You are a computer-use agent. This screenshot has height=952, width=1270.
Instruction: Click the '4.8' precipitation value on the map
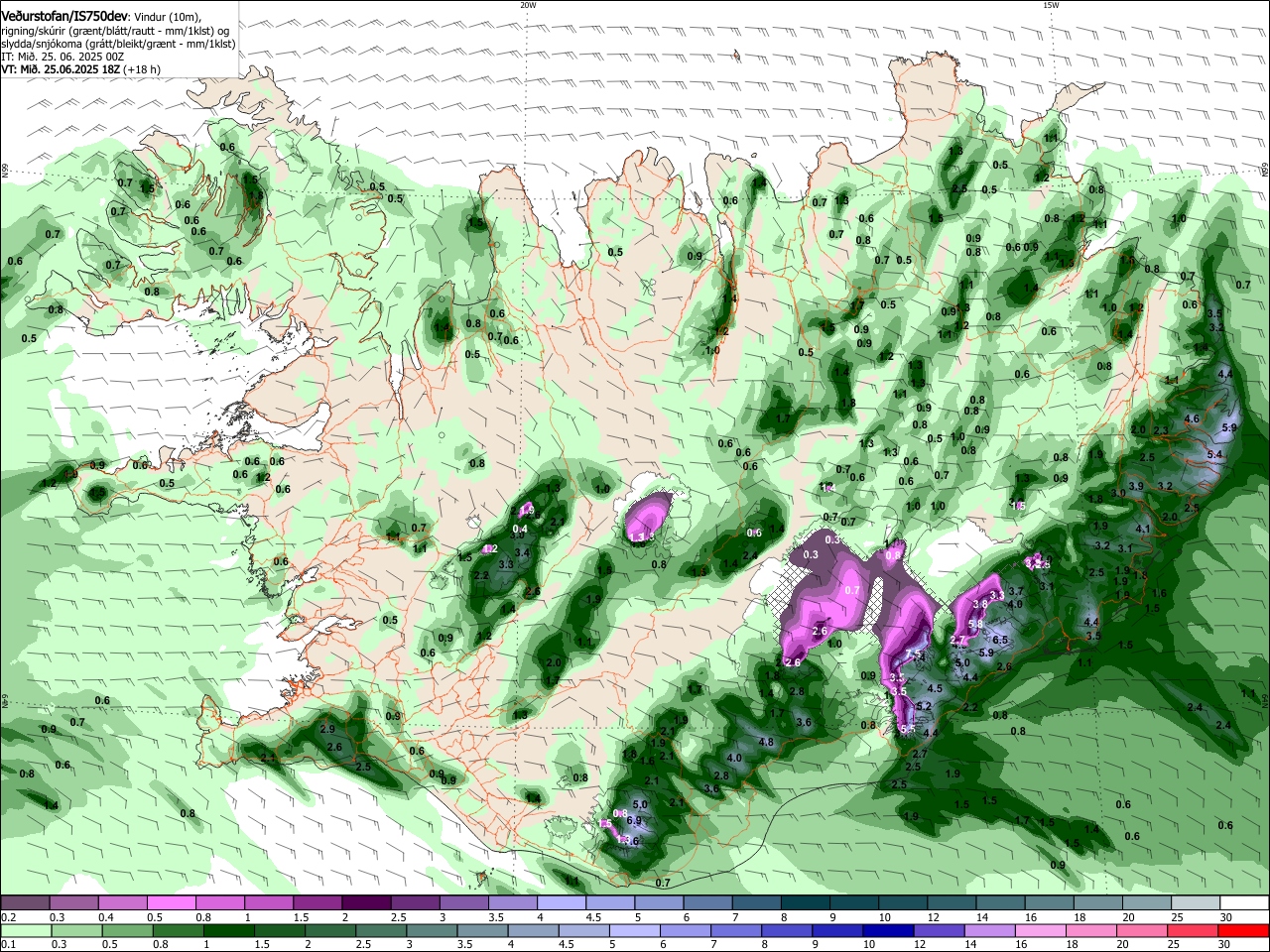766,742
